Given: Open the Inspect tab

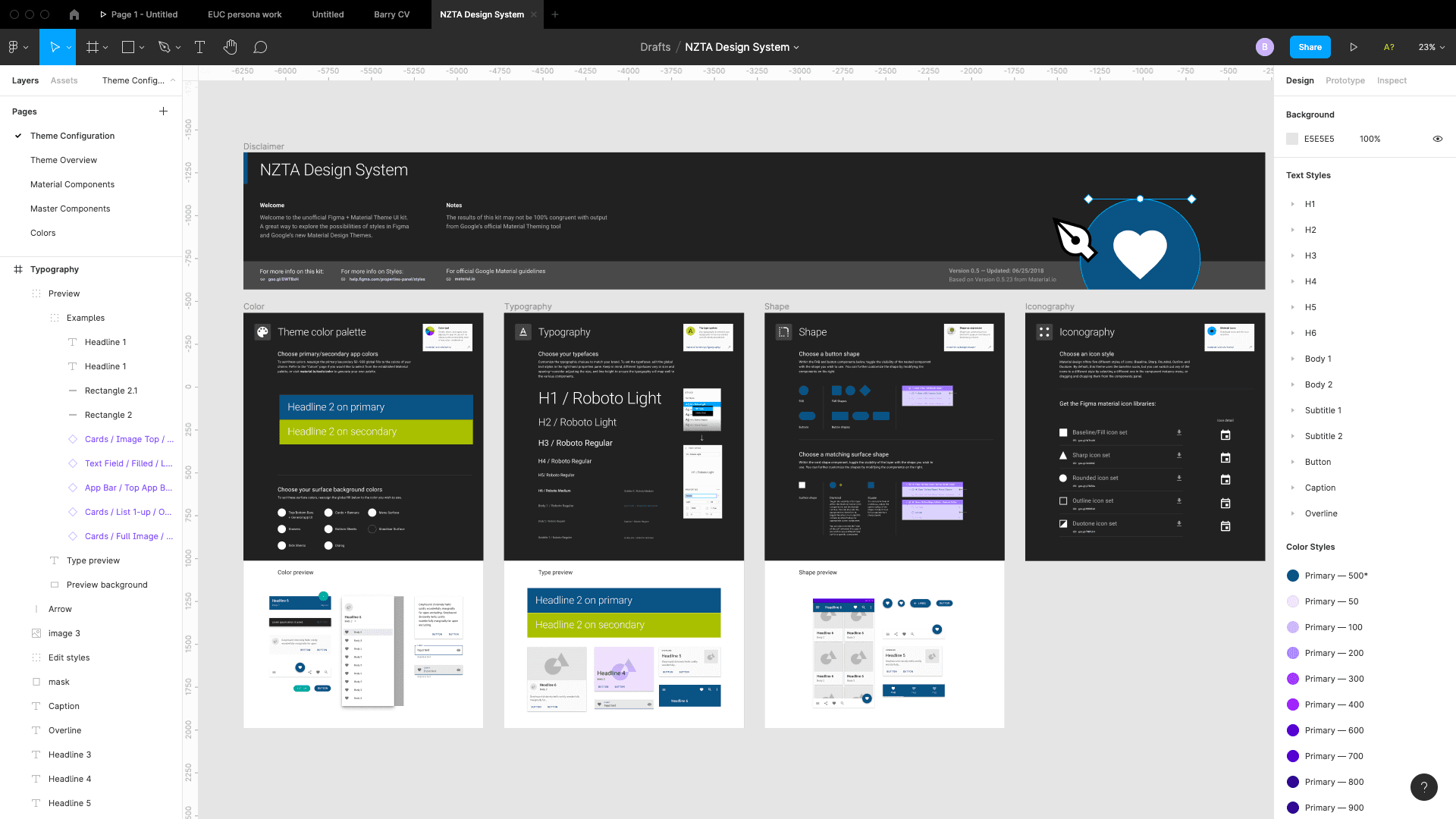Looking at the screenshot, I should 1392,80.
